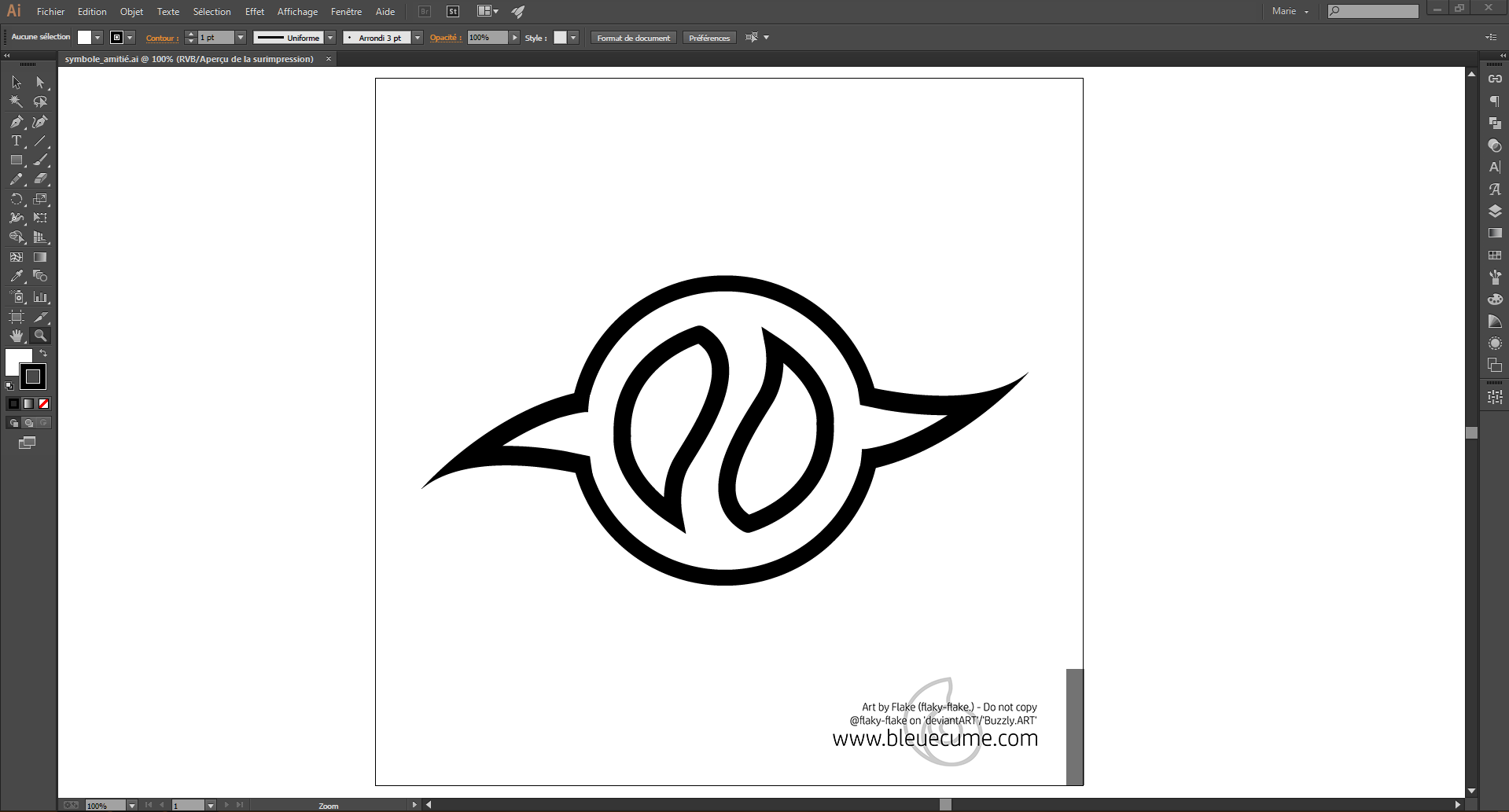Choose the Free Transform tool

(x=40, y=218)
